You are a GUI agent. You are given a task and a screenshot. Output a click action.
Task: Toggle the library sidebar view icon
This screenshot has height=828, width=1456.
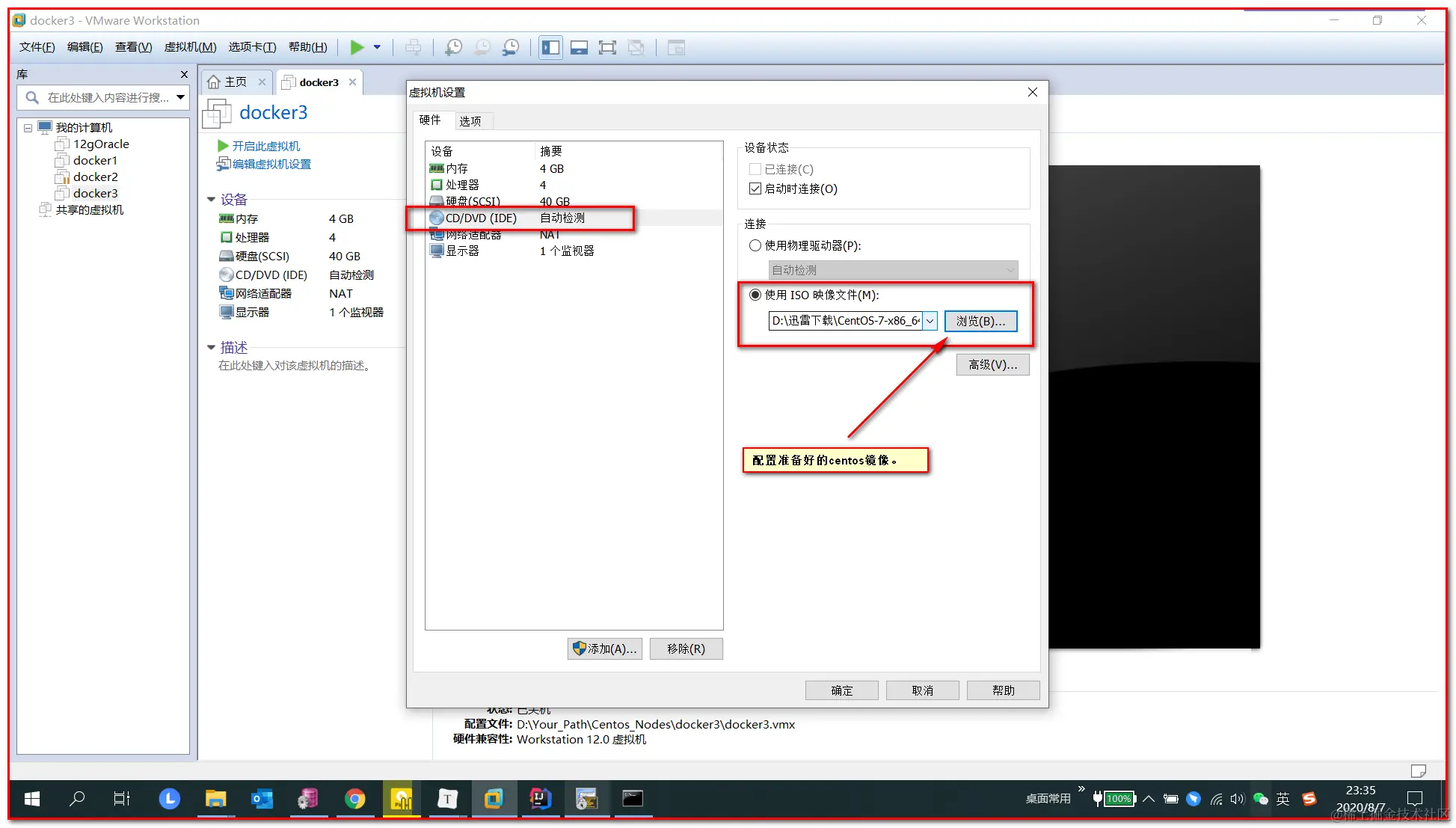click(550, 47)
